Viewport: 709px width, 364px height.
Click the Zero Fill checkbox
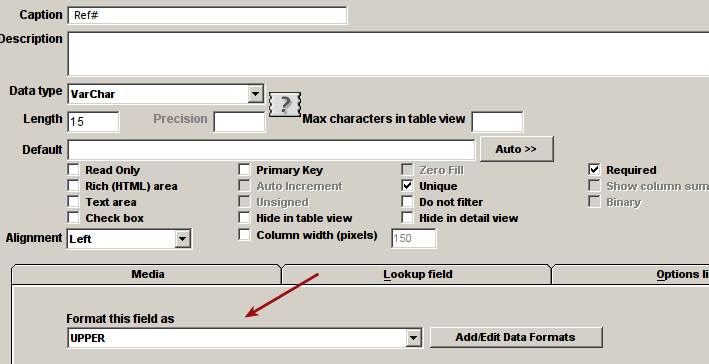[407, 170]
